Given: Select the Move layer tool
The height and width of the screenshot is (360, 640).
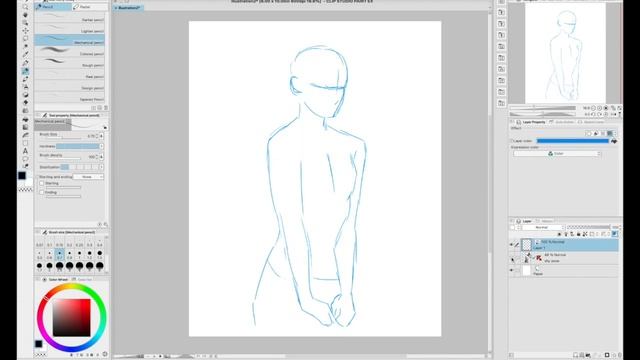Looking at the screenshot, I should pos(25,31).
